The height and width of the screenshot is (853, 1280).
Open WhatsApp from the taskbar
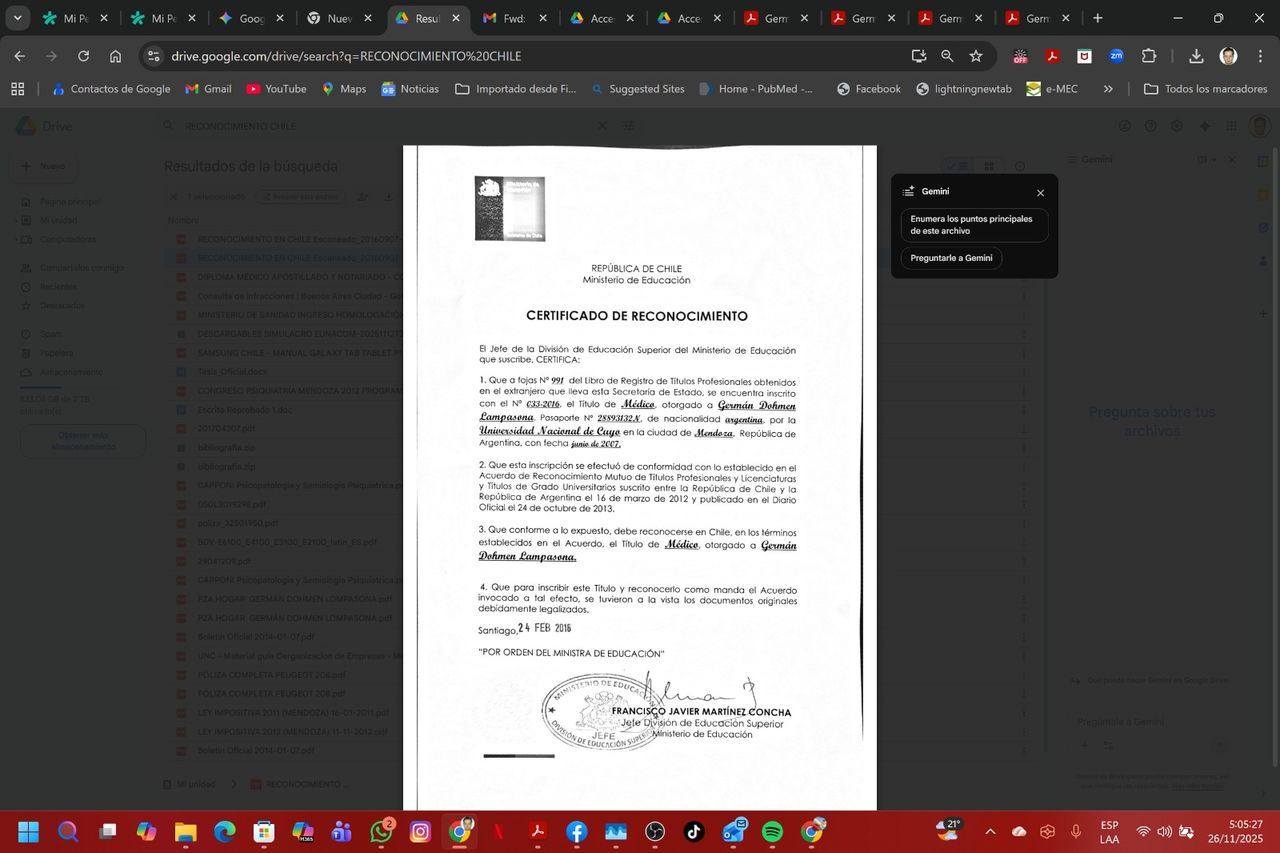381,832
